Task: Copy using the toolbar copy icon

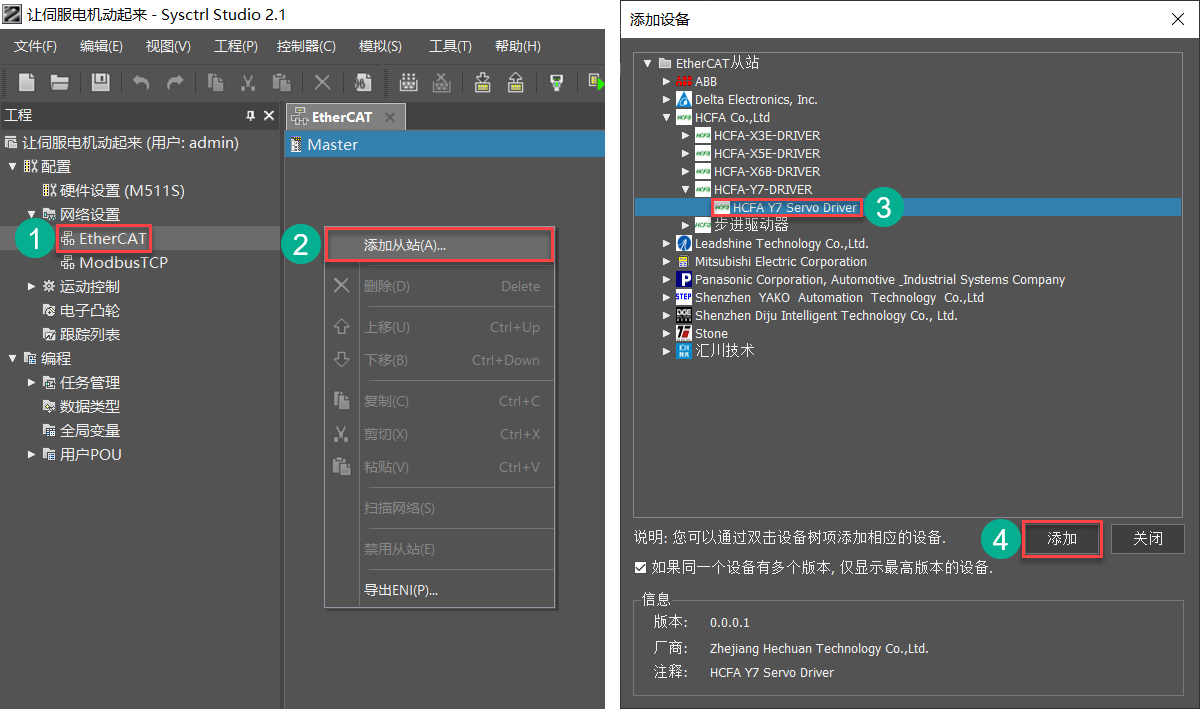Action: (x=215, y=82)
